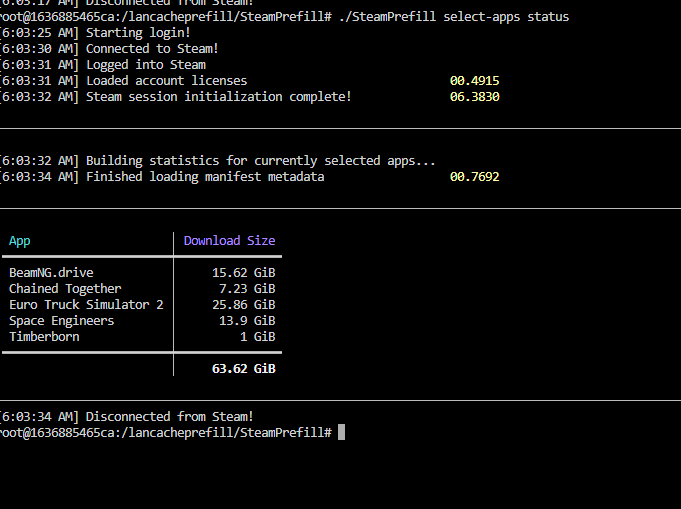Click the 00.7692 timing value
Image resolution: width=681 pixels, height=509 pixels.
click(475, 177)
